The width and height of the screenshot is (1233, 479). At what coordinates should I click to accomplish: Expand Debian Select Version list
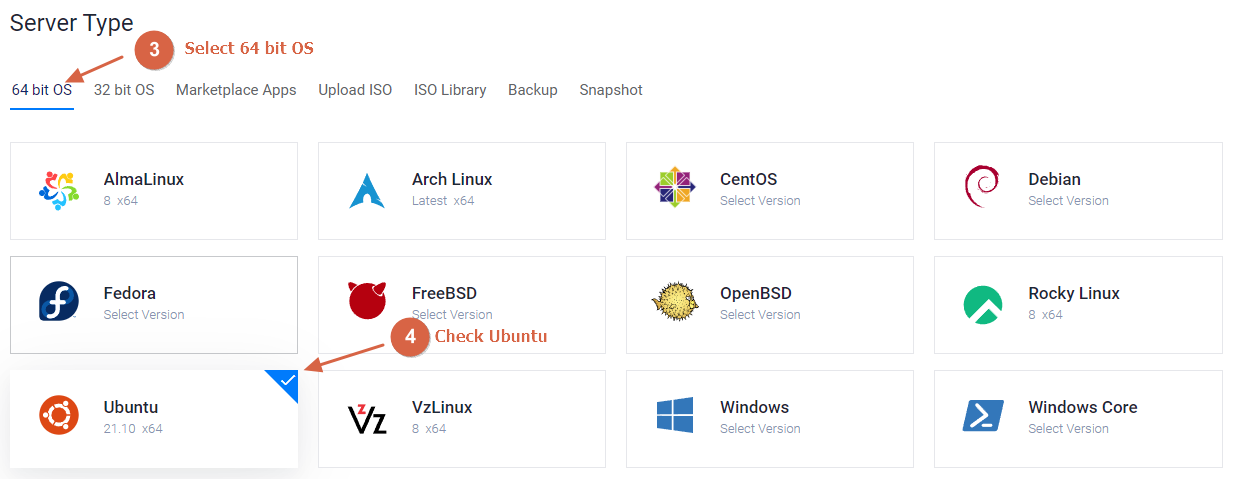[1068, 201]
